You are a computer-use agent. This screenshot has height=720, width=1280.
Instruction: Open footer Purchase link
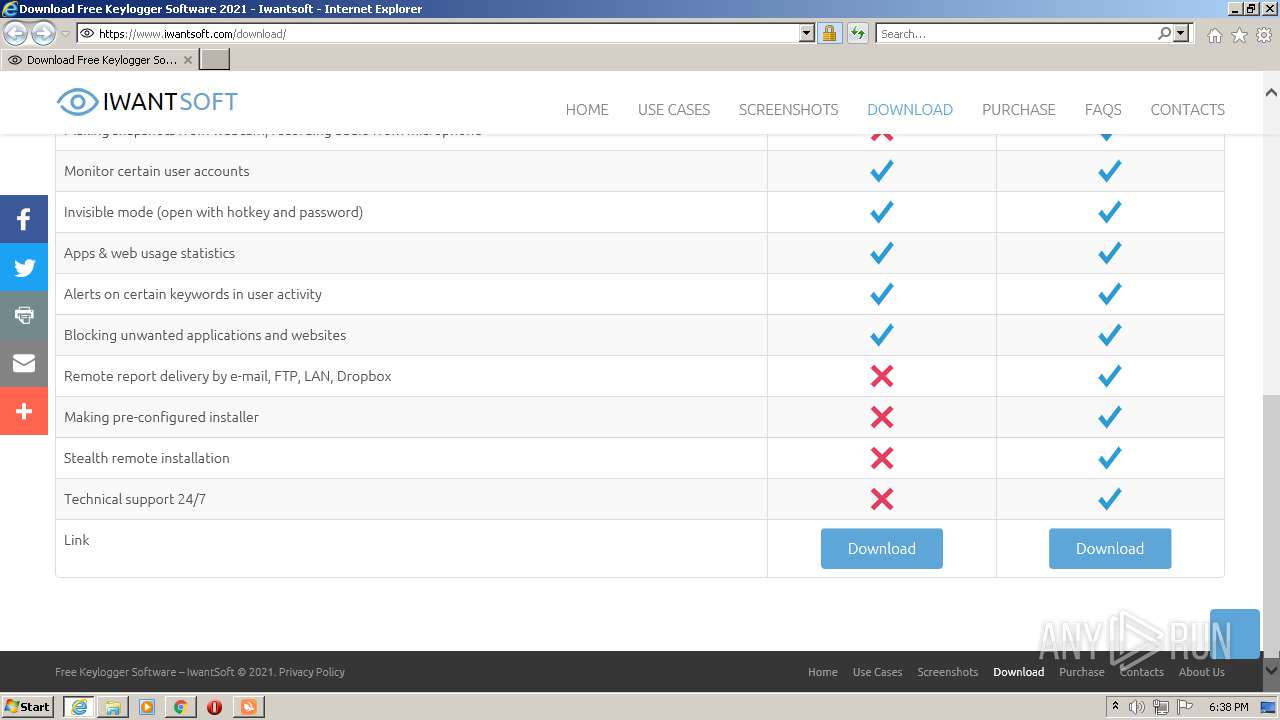(x=1082, y=672)
